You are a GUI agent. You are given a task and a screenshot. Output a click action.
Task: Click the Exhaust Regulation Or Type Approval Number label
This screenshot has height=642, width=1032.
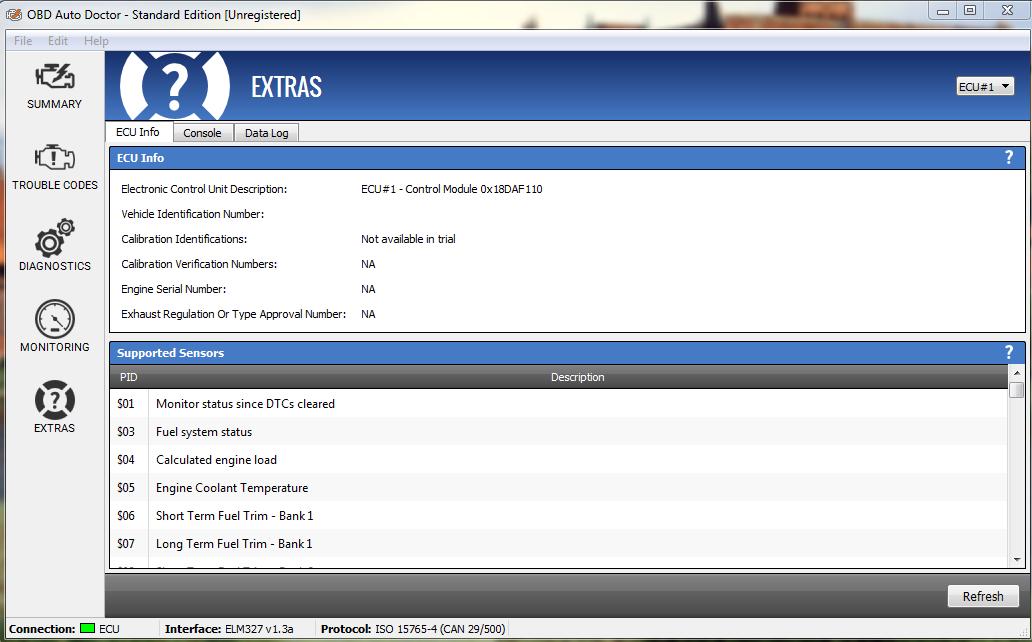233,314
